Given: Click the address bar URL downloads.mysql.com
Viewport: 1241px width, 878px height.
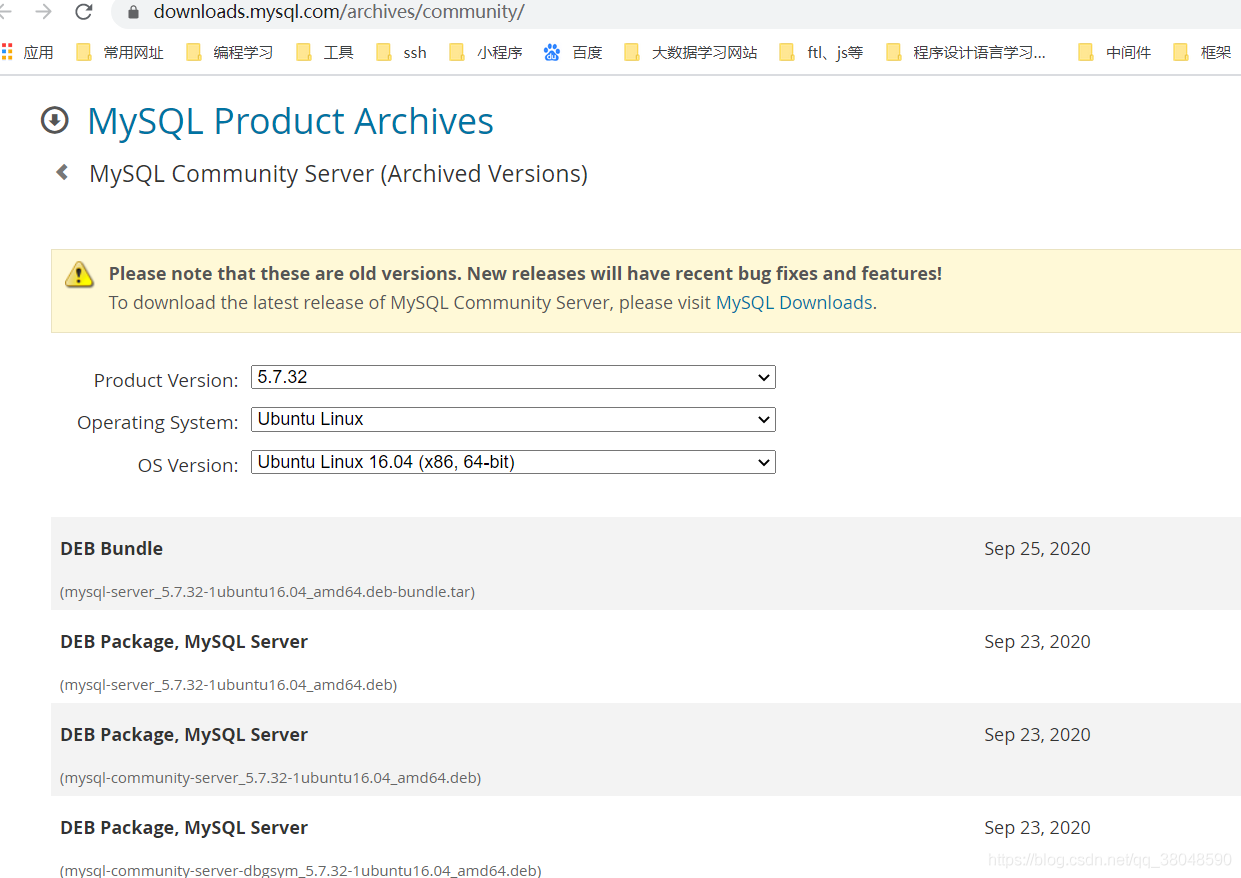Looking at the screenshot, I should click(339, 12).
